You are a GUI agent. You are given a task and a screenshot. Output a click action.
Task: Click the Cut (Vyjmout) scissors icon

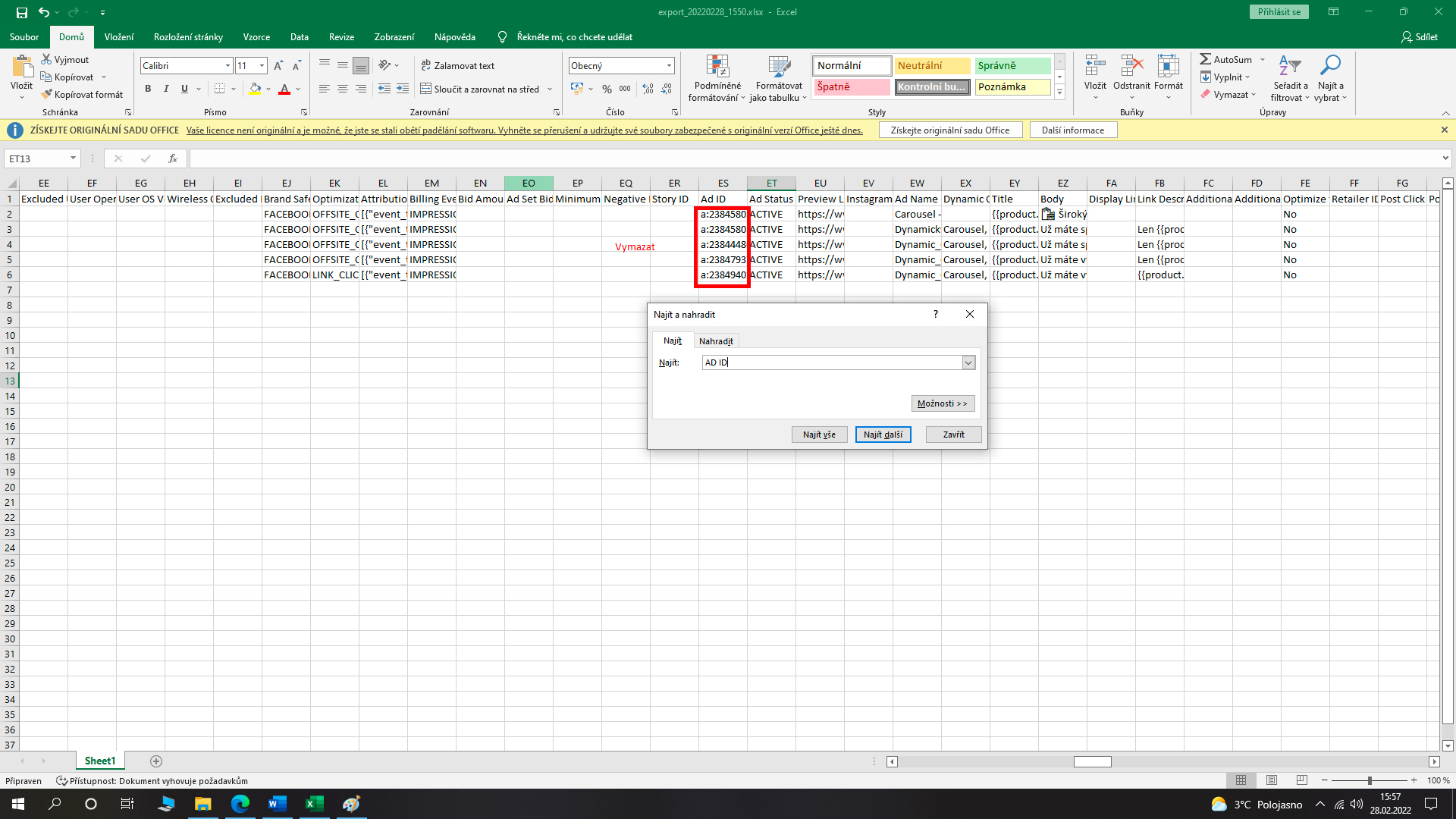tap(47, 59)
